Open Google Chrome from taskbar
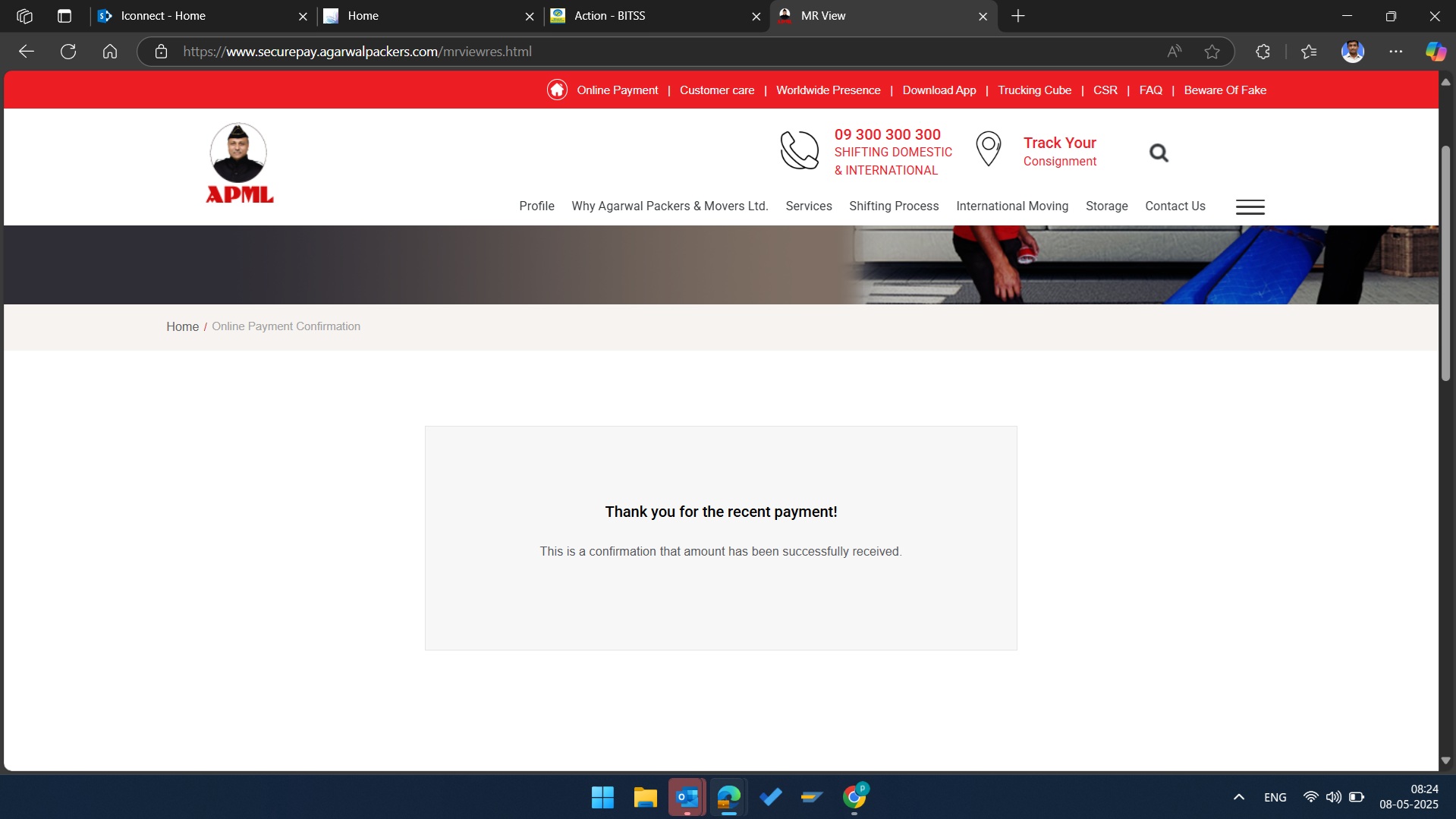 [x=855, y=797]
